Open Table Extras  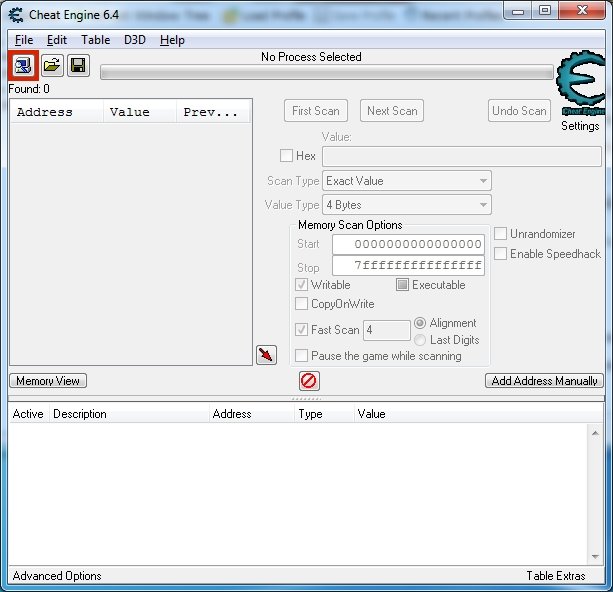[x=556, y=576]
